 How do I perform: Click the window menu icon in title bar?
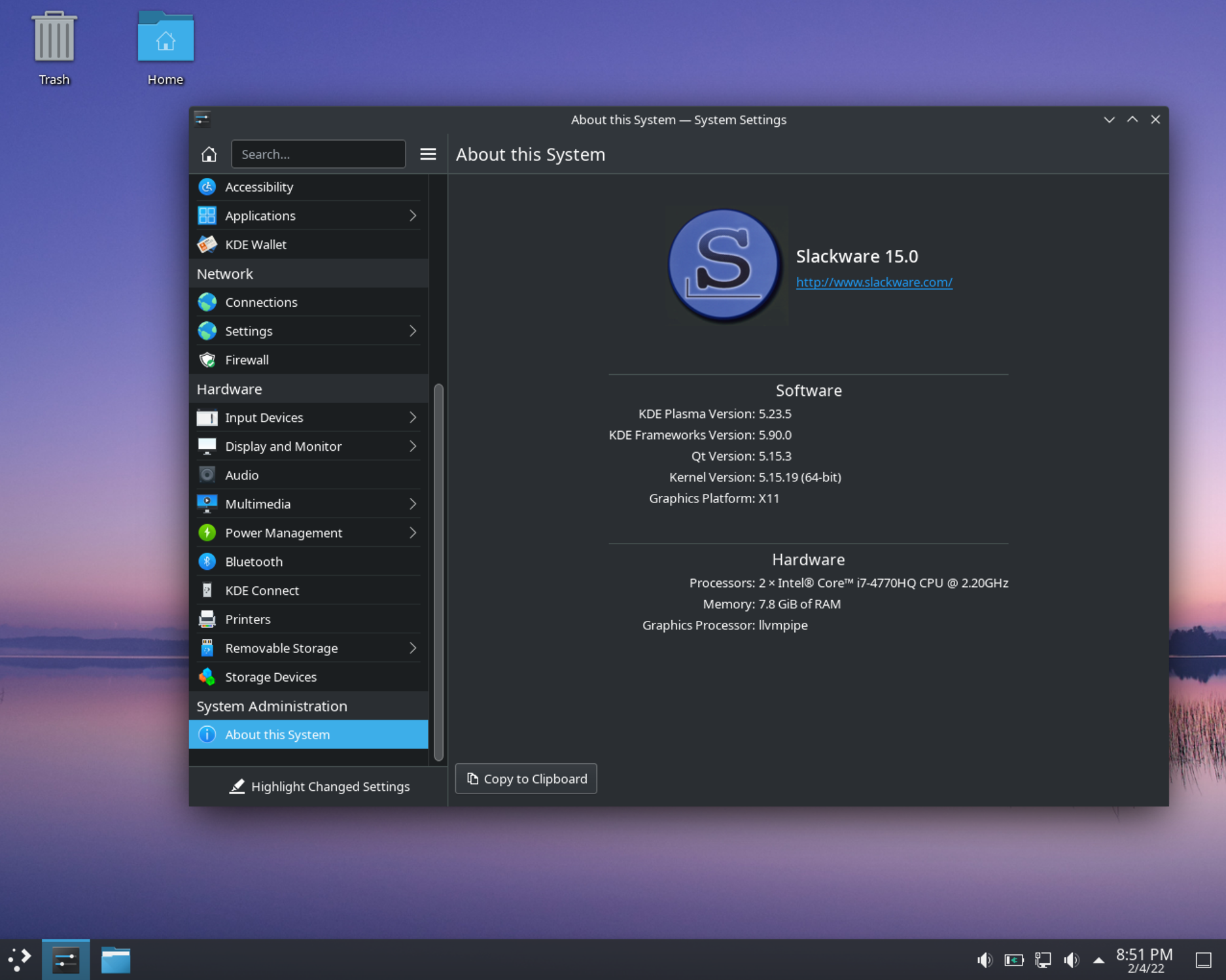click(202, 119)
